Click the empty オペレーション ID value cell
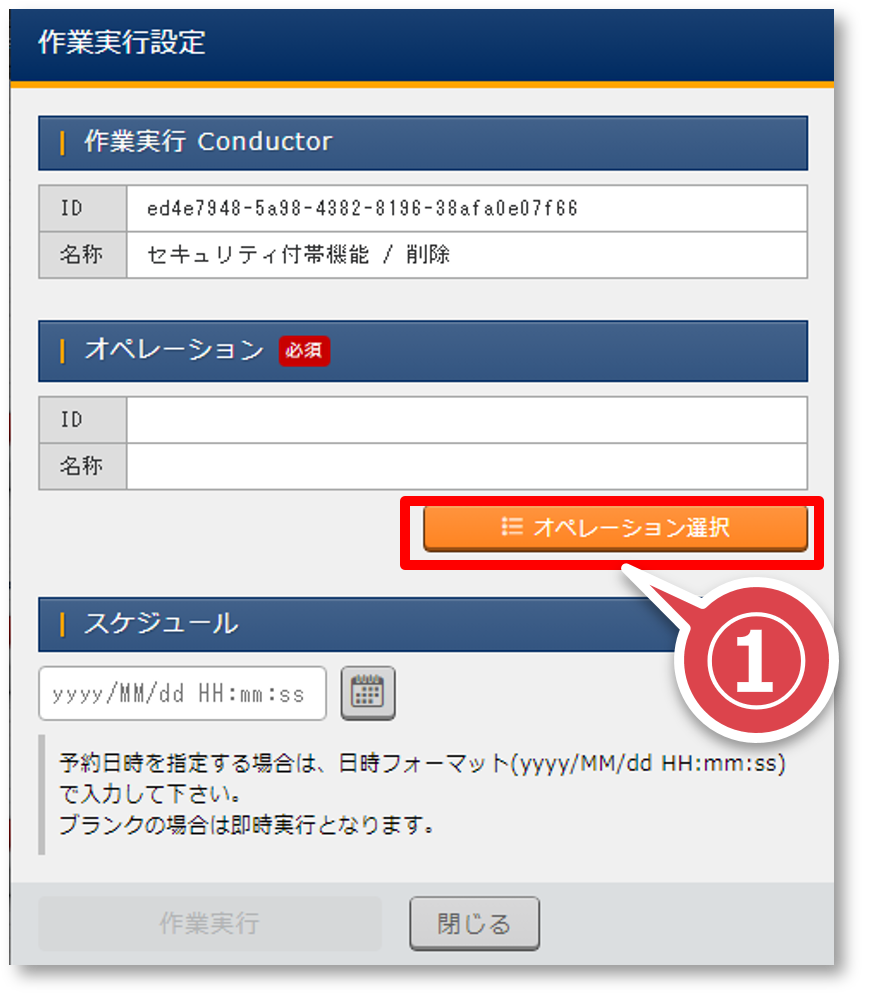Viewport: 892px width, 994px height. (x=466, y=420)
